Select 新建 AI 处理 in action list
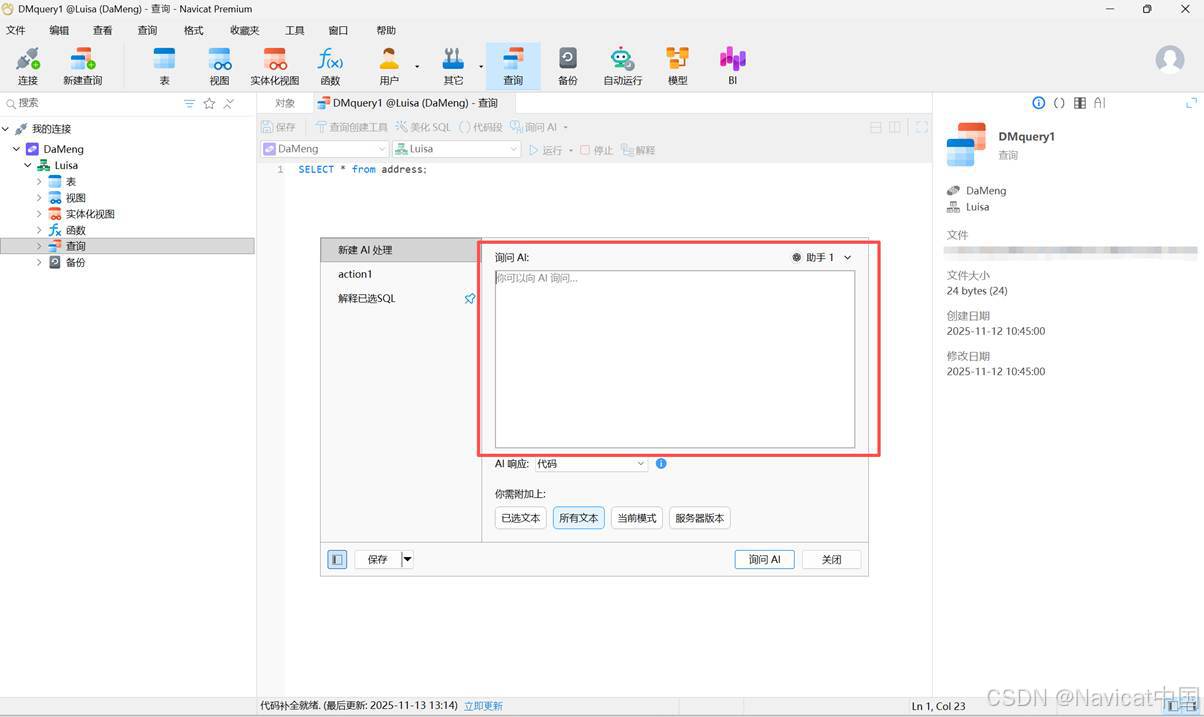Image resolution: width=1204 pixels, height=717 pixels. [401, 250]
